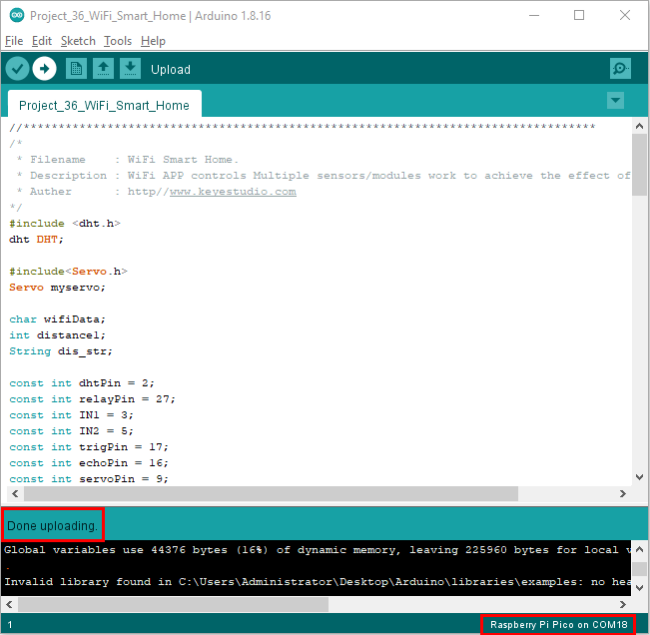The height and width of the screenshot is (635, 650).
Task: Open the Serial Monitor icon
Action: click(x=620, y=68)
